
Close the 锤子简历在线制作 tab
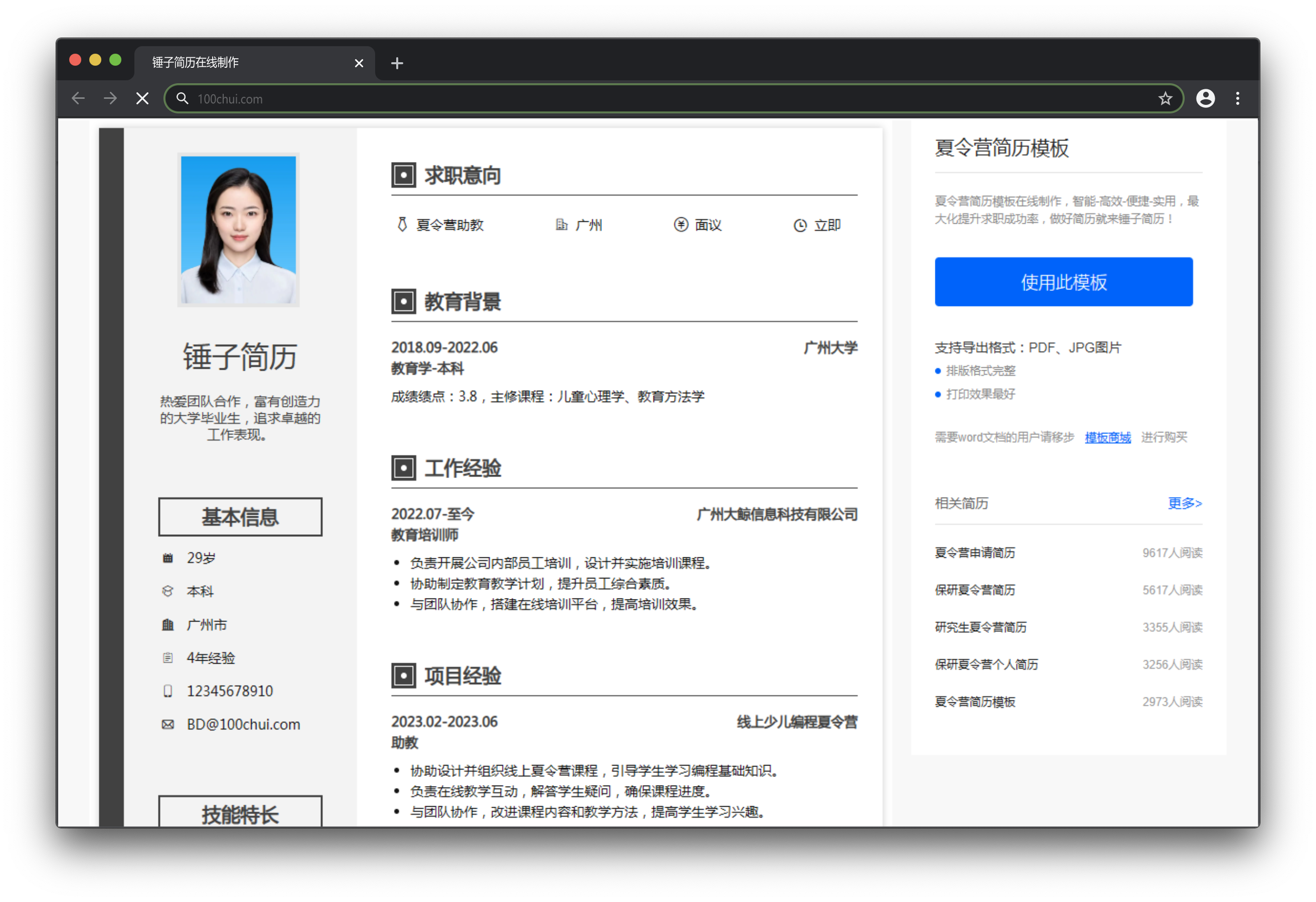point(359,63)
